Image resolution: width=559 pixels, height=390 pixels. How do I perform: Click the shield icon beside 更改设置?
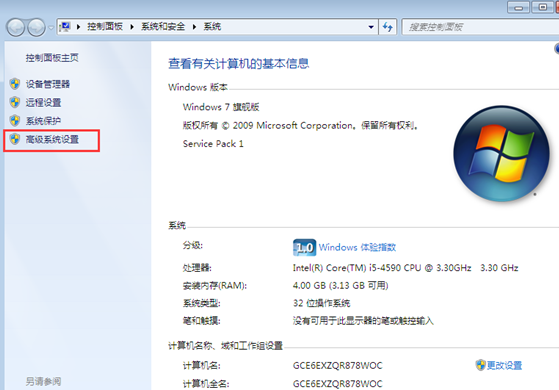click(481, 365)
